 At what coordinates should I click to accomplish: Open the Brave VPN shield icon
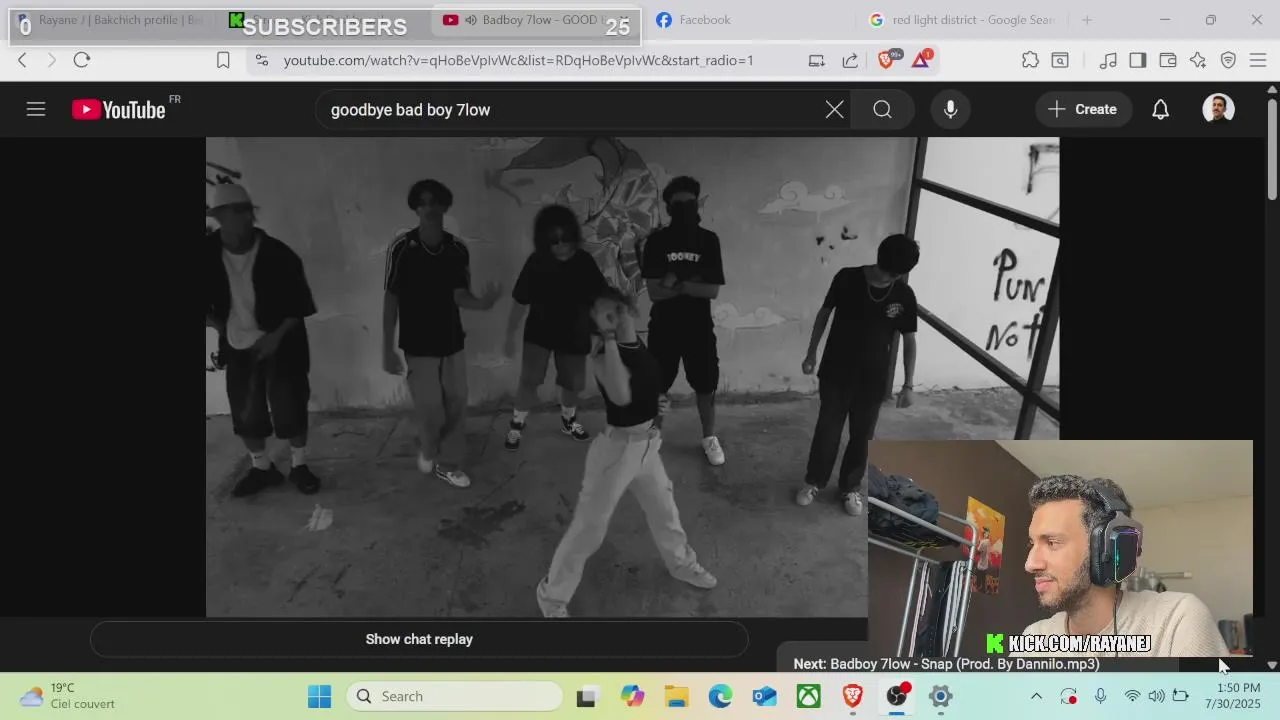click(1228, 60)
